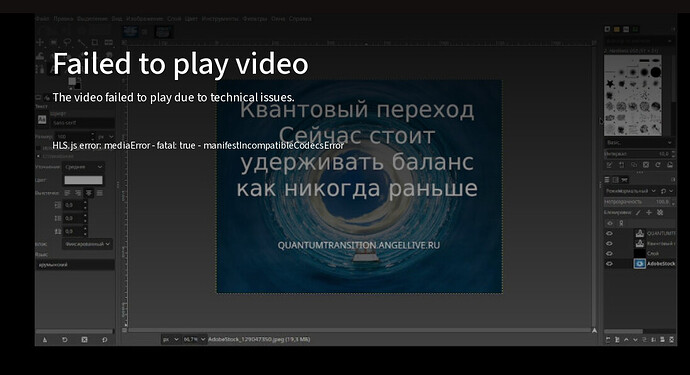Click the delete tool preset icon
Screen dimensions: 690x375
pos(84,340)
